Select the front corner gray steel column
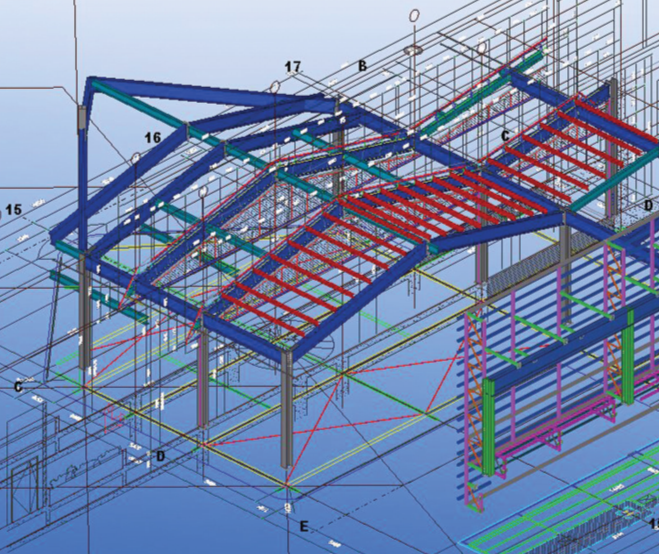The image size is (659, 554). (x=287, y=410)
